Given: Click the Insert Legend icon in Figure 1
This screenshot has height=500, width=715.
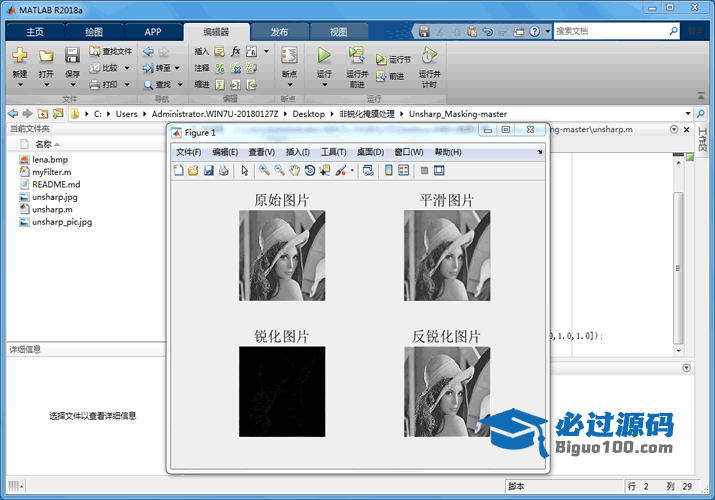Looking at the screenshot, I should pos(404,170).
